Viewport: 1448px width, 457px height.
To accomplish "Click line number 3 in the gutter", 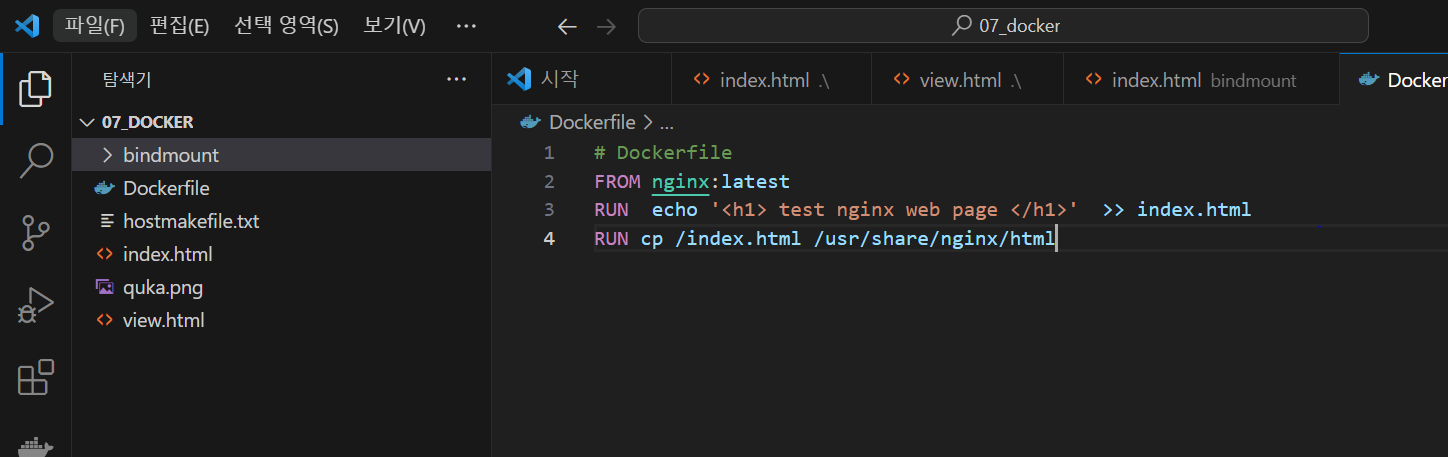I will click(x=548, y=210).
